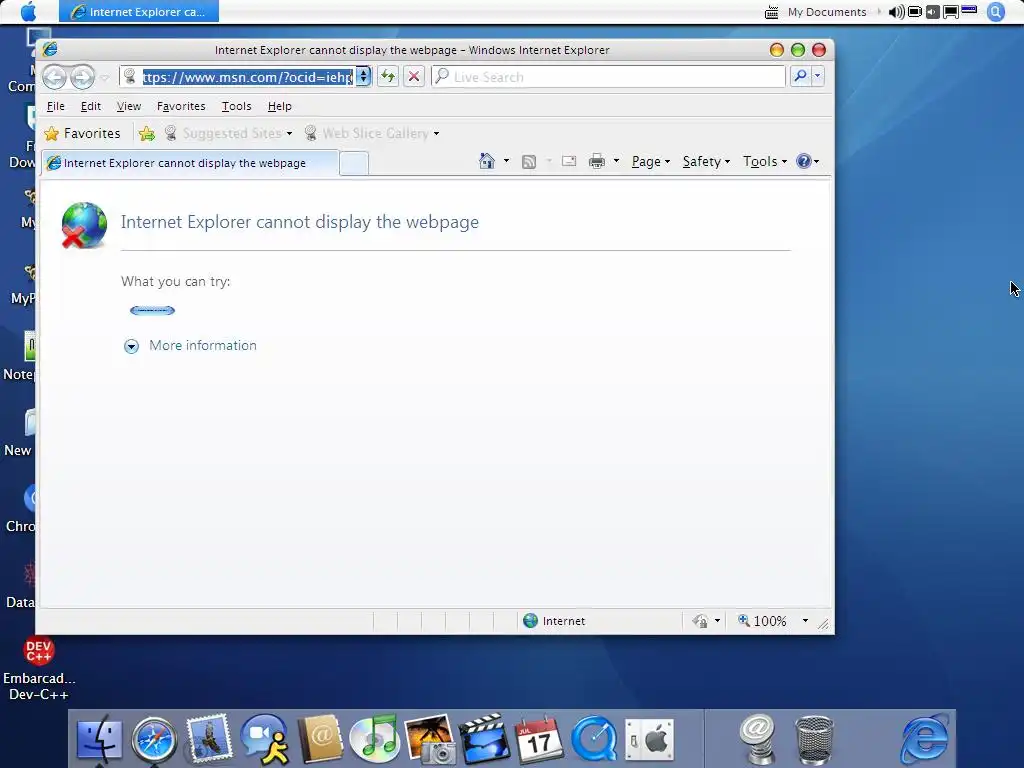Screen dimensions: 1024x768
Task: Open Embarcadero Dev-C++ desktop icon
Action: tap(39, 667)
